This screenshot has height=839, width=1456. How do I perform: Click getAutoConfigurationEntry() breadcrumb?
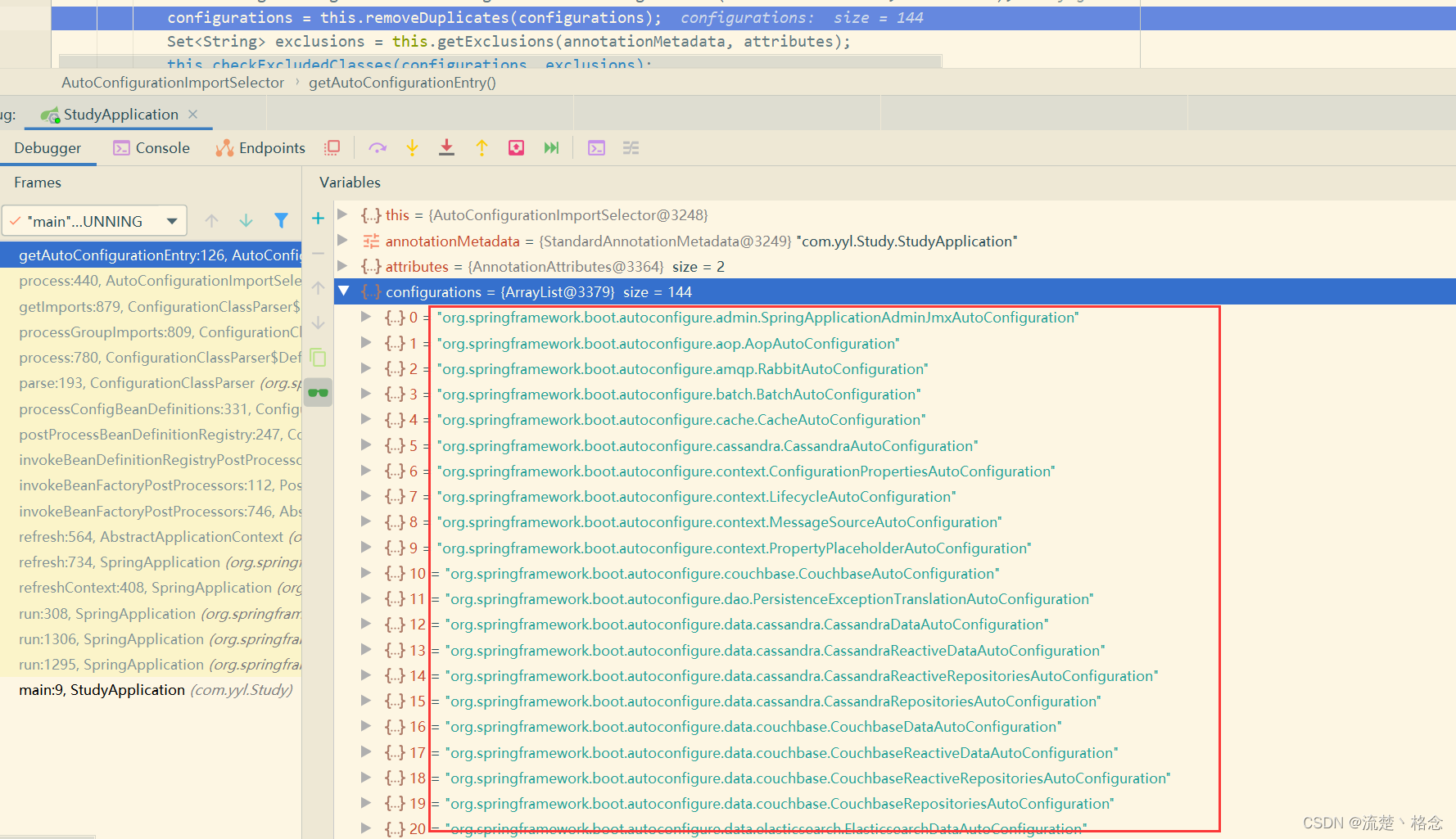click(402, 83)
